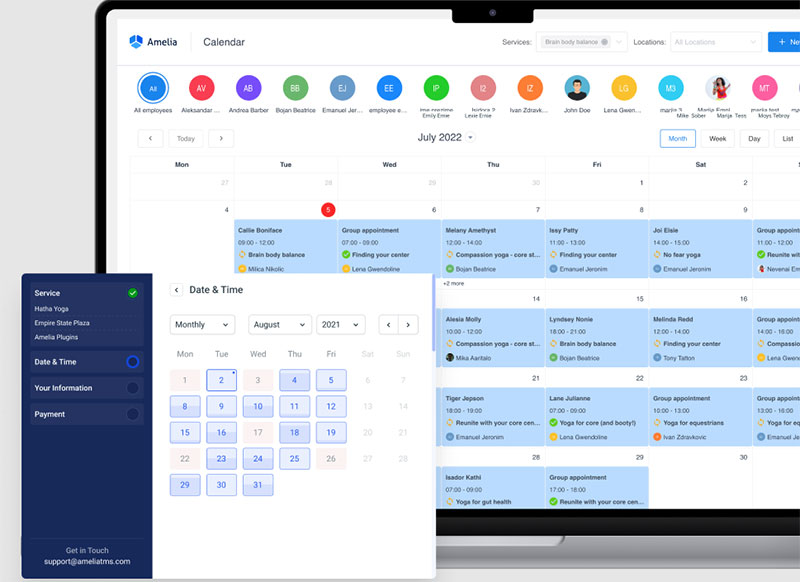The width and height of the screenshot is (800, 582).
Task: Select the All employees avatar
Action: 153,88
